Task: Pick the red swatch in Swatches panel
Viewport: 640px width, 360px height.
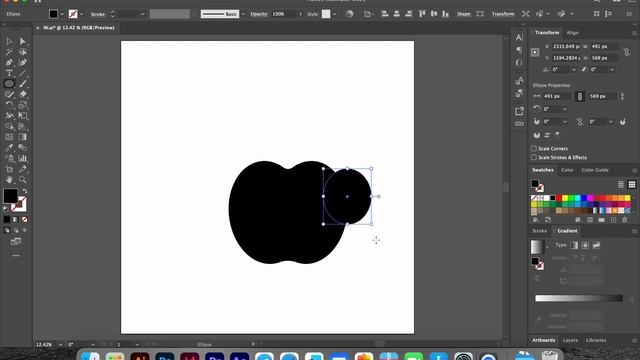Action: click(559, 198)
